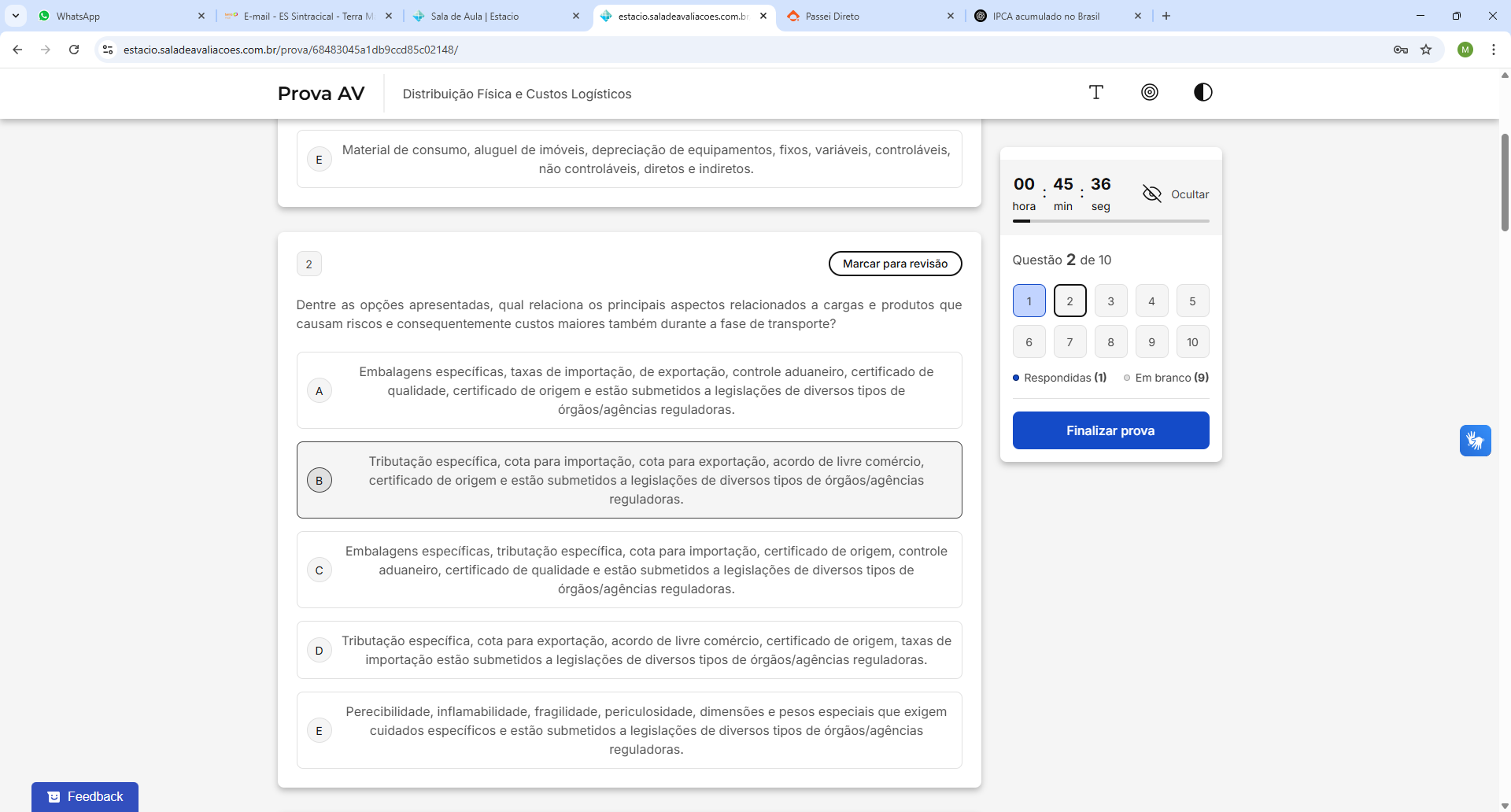Go to question 5 in the navigator
Screen dimensions: 1511x812
click(x=1191, y=301)
